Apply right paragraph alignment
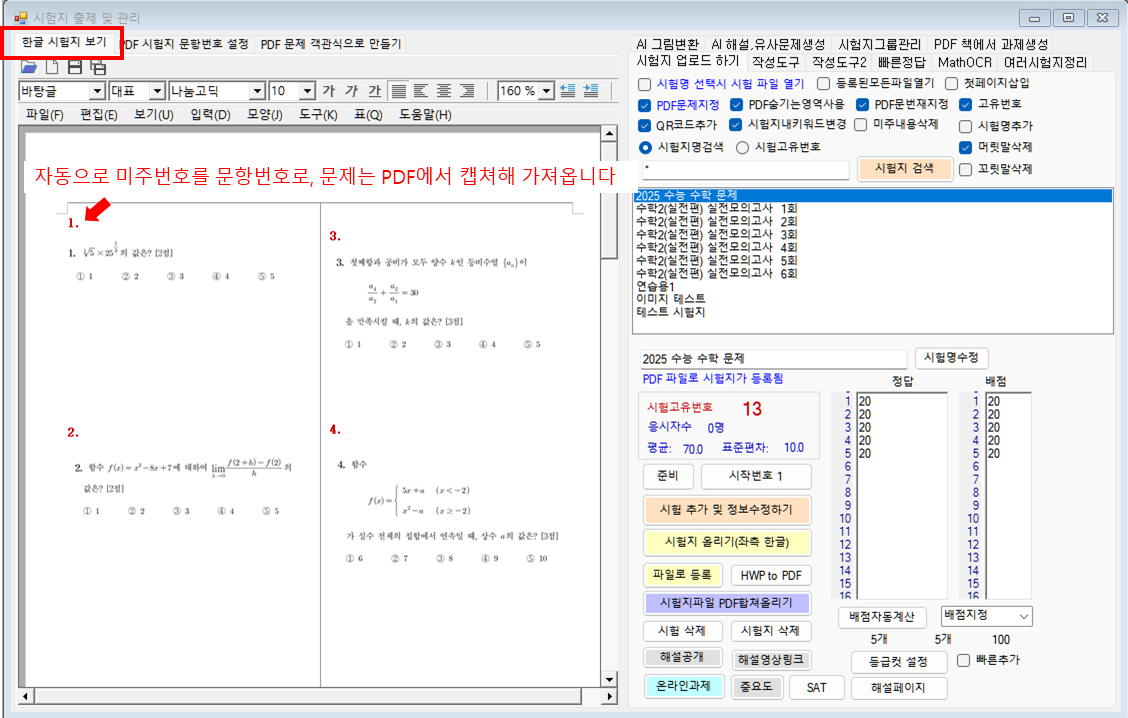Screen dimensions: 1128x718 pos(467,91)
